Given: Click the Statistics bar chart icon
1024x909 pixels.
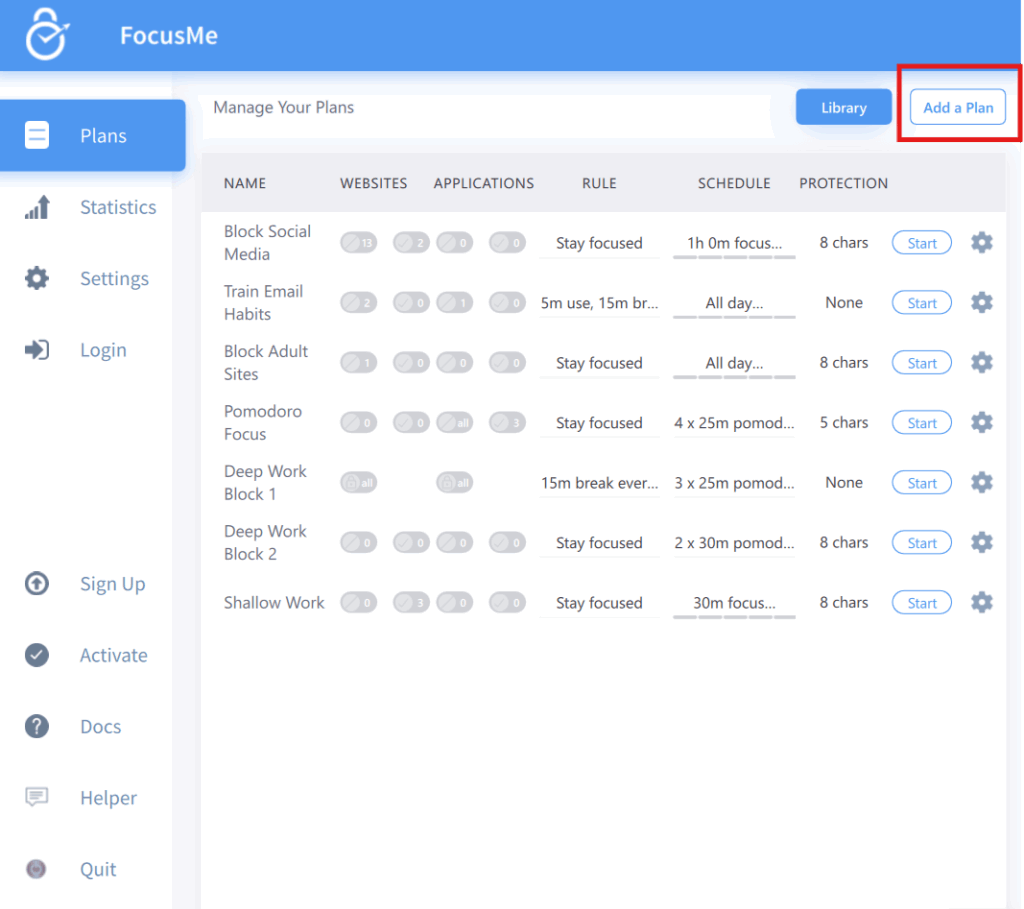Looking at the screenshot, I should click(x=37, y=208).
